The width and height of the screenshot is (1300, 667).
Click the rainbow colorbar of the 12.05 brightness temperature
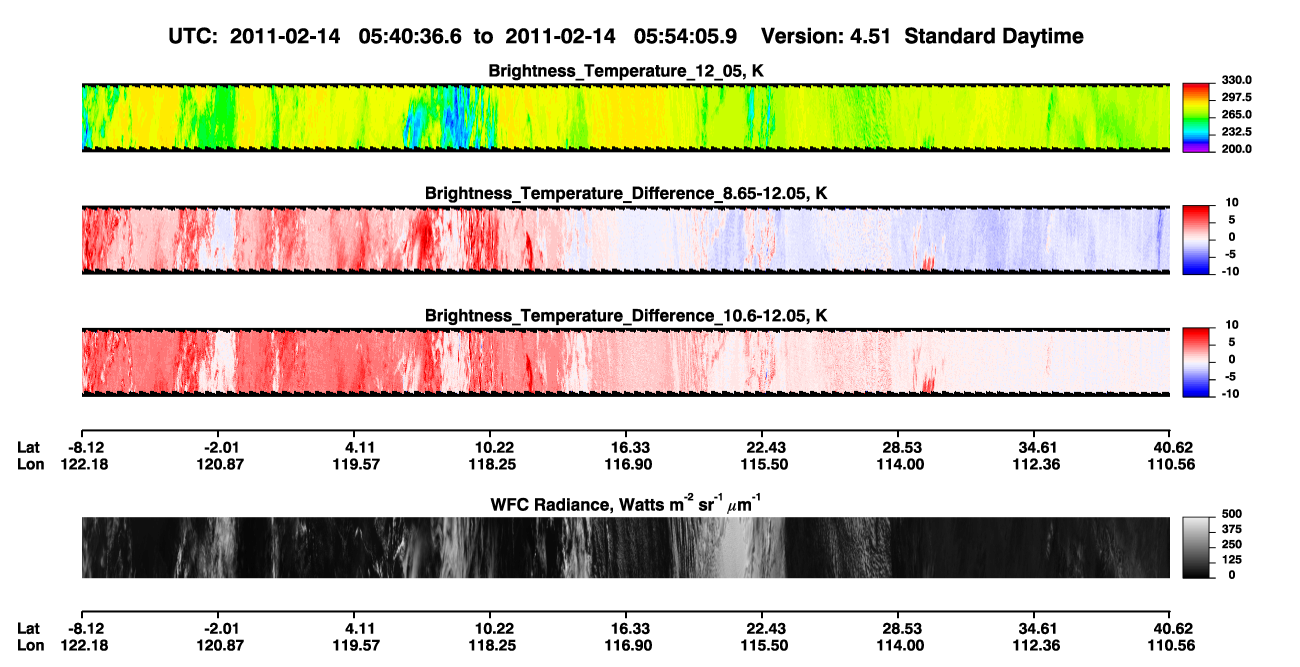click(1197, 117)
